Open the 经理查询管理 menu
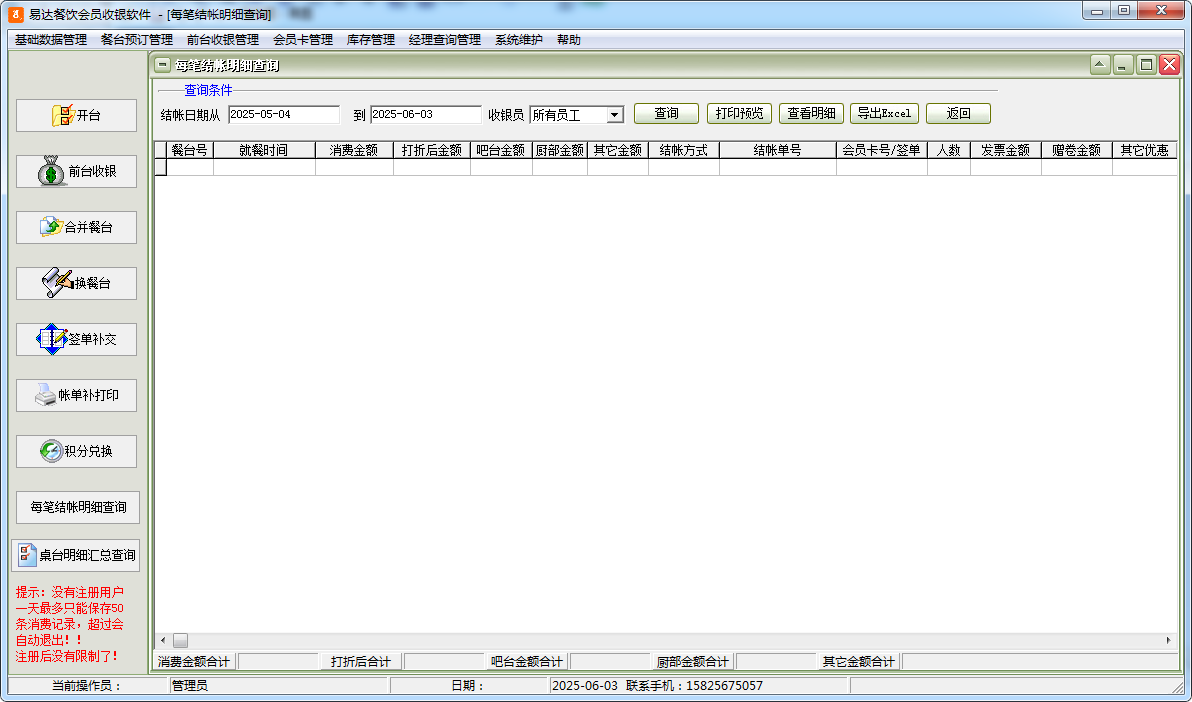The height and width of the screenshot is (702, 1192). (x=444, y=40)
